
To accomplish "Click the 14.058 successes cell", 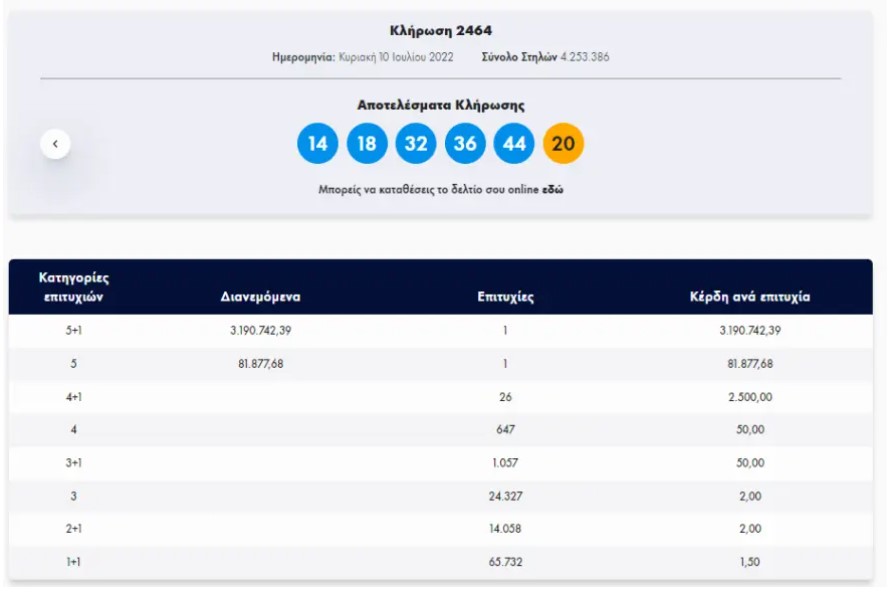I will coord(505,528).
